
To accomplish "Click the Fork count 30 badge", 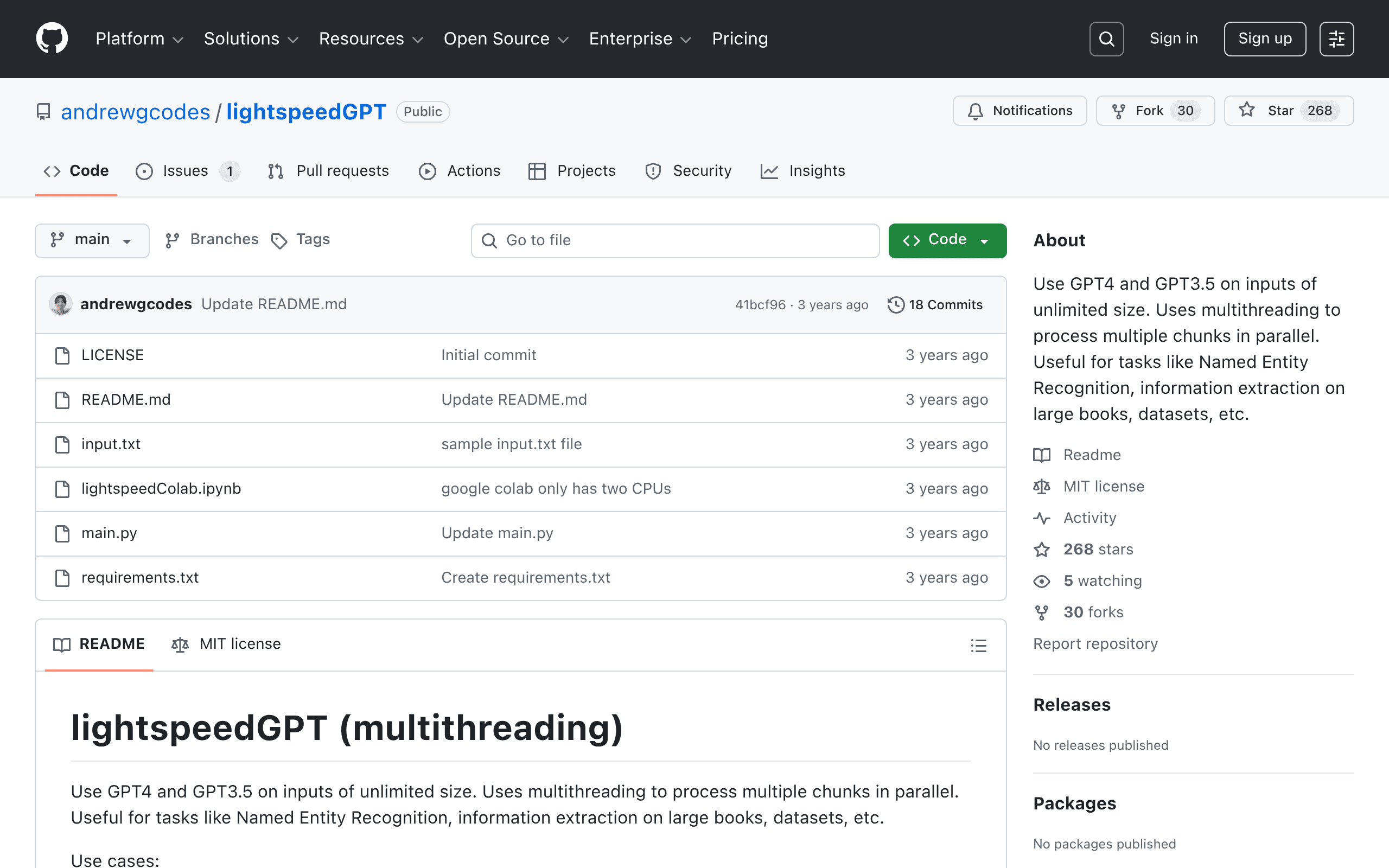I will 1185,111.
